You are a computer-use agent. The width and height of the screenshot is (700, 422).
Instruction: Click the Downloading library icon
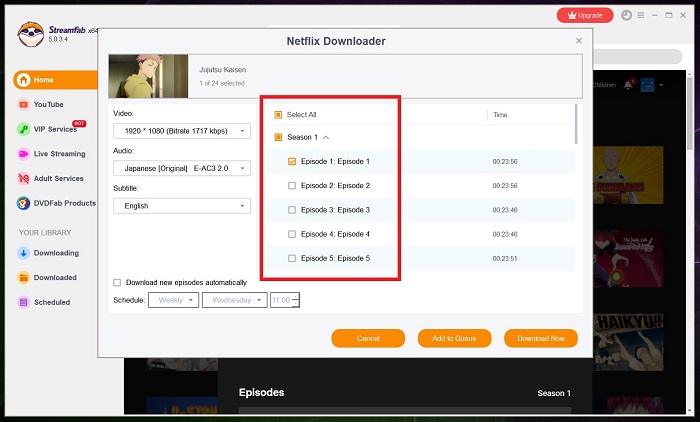point(23,253)
